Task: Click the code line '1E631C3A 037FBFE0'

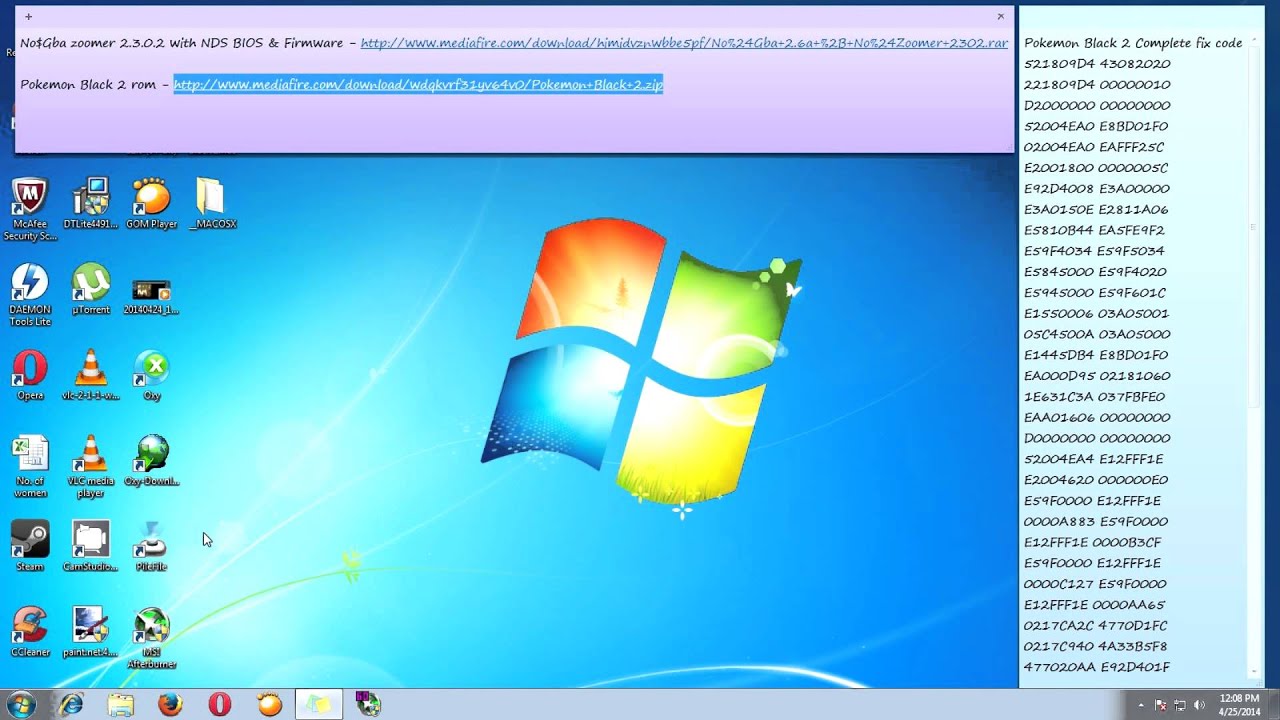Action: click(x=1094, y=397)
